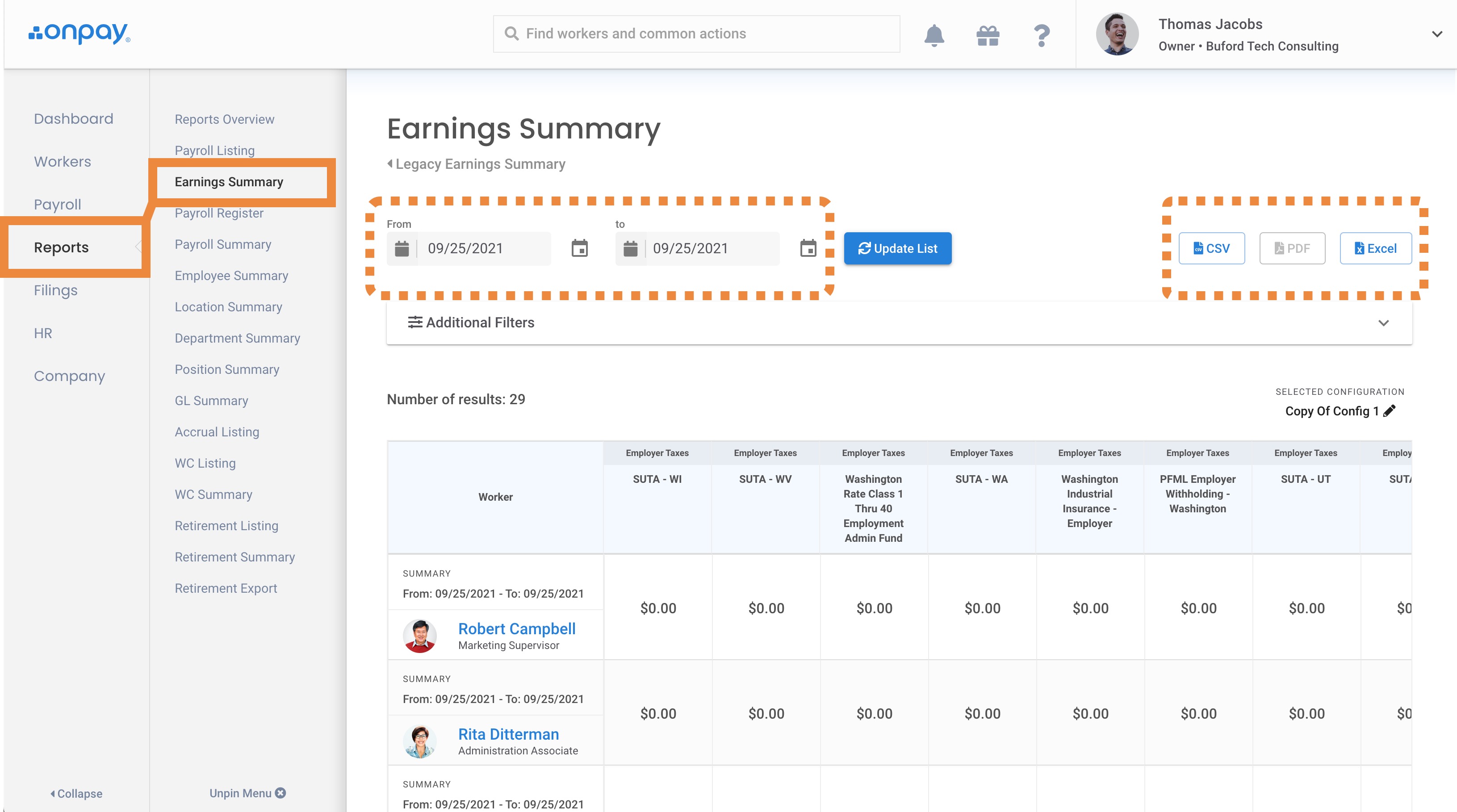Open calendar picker for From date

579,248
